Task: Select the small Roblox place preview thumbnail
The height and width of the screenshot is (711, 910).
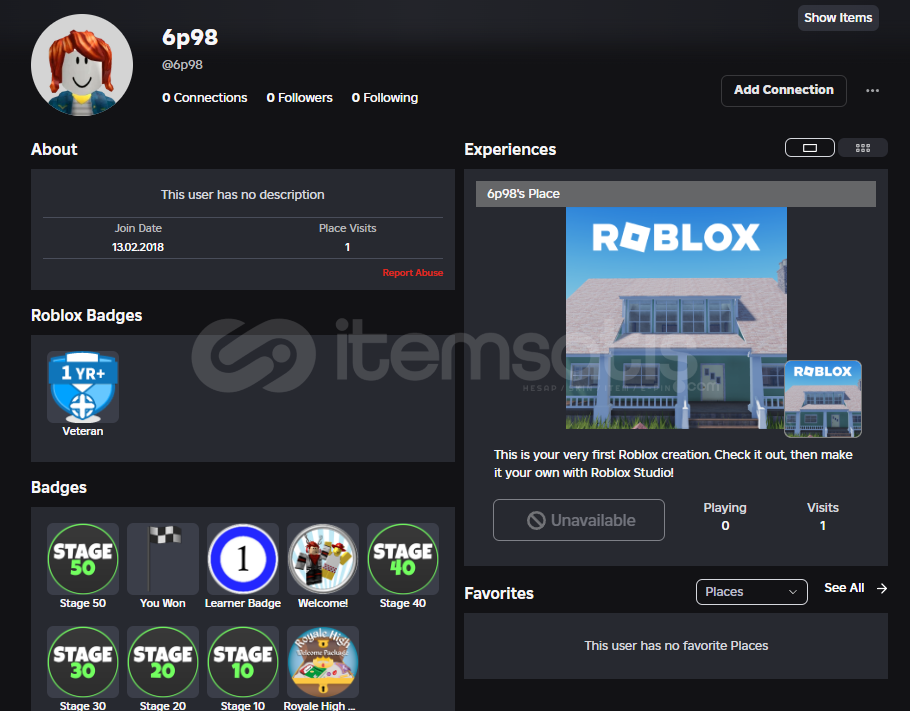Action: click(823, 398)
